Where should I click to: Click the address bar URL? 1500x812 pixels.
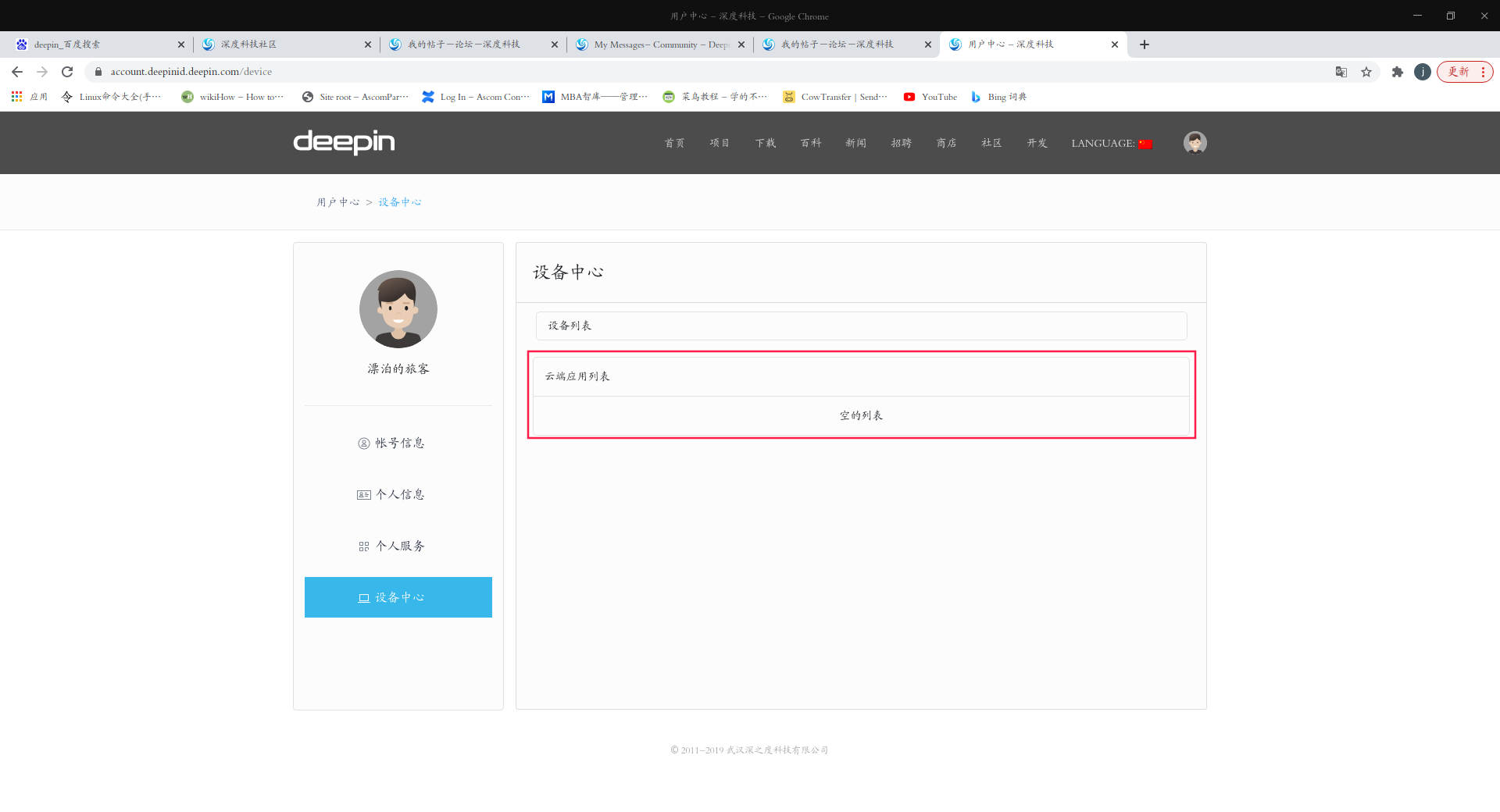(191, 72)
